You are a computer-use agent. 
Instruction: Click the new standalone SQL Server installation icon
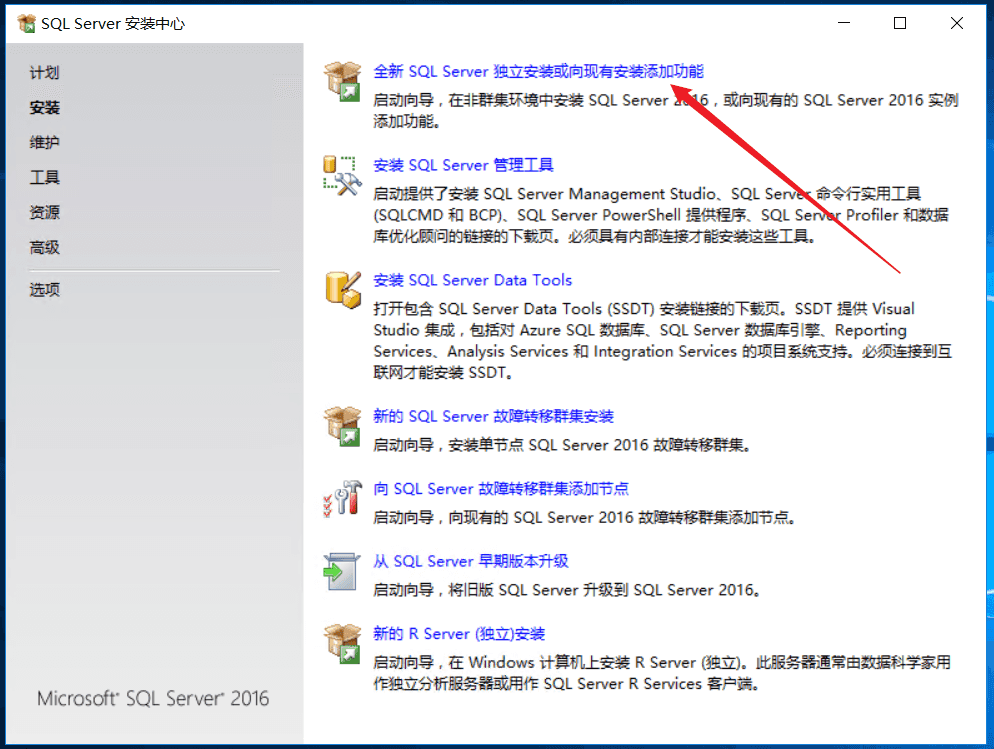tap(343, 82)
